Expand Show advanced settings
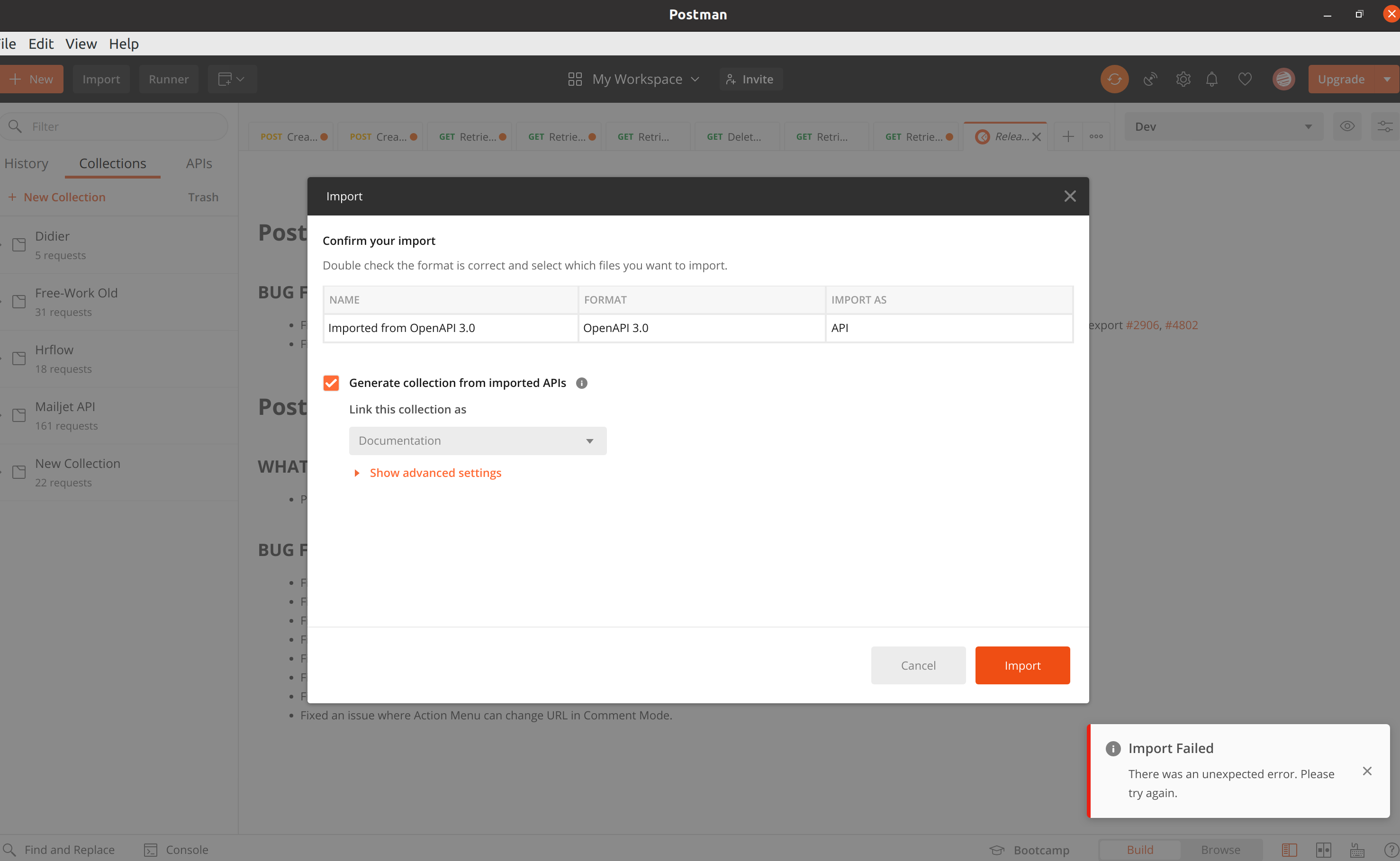The height and width of the screenshot is (861, 1400). click(435, 473)
